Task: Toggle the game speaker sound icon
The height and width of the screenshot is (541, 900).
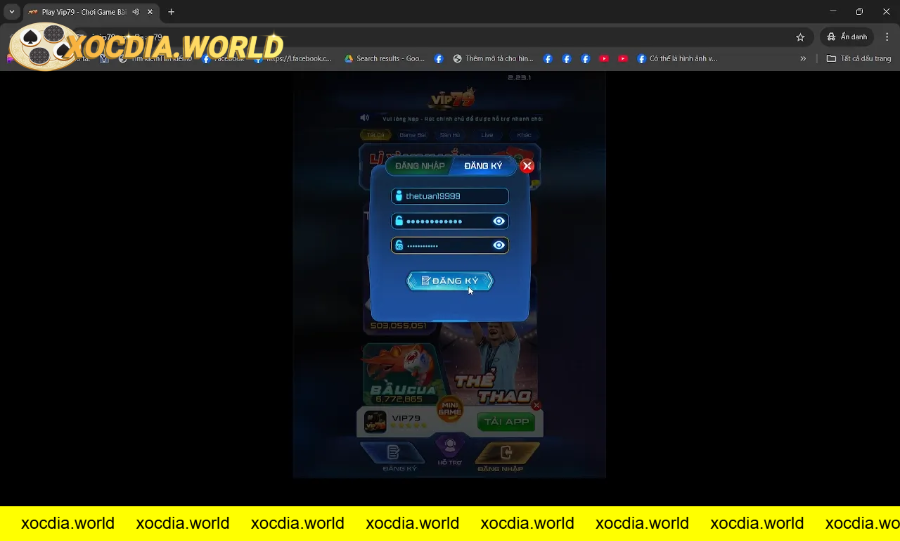Action: click(364, 118)
